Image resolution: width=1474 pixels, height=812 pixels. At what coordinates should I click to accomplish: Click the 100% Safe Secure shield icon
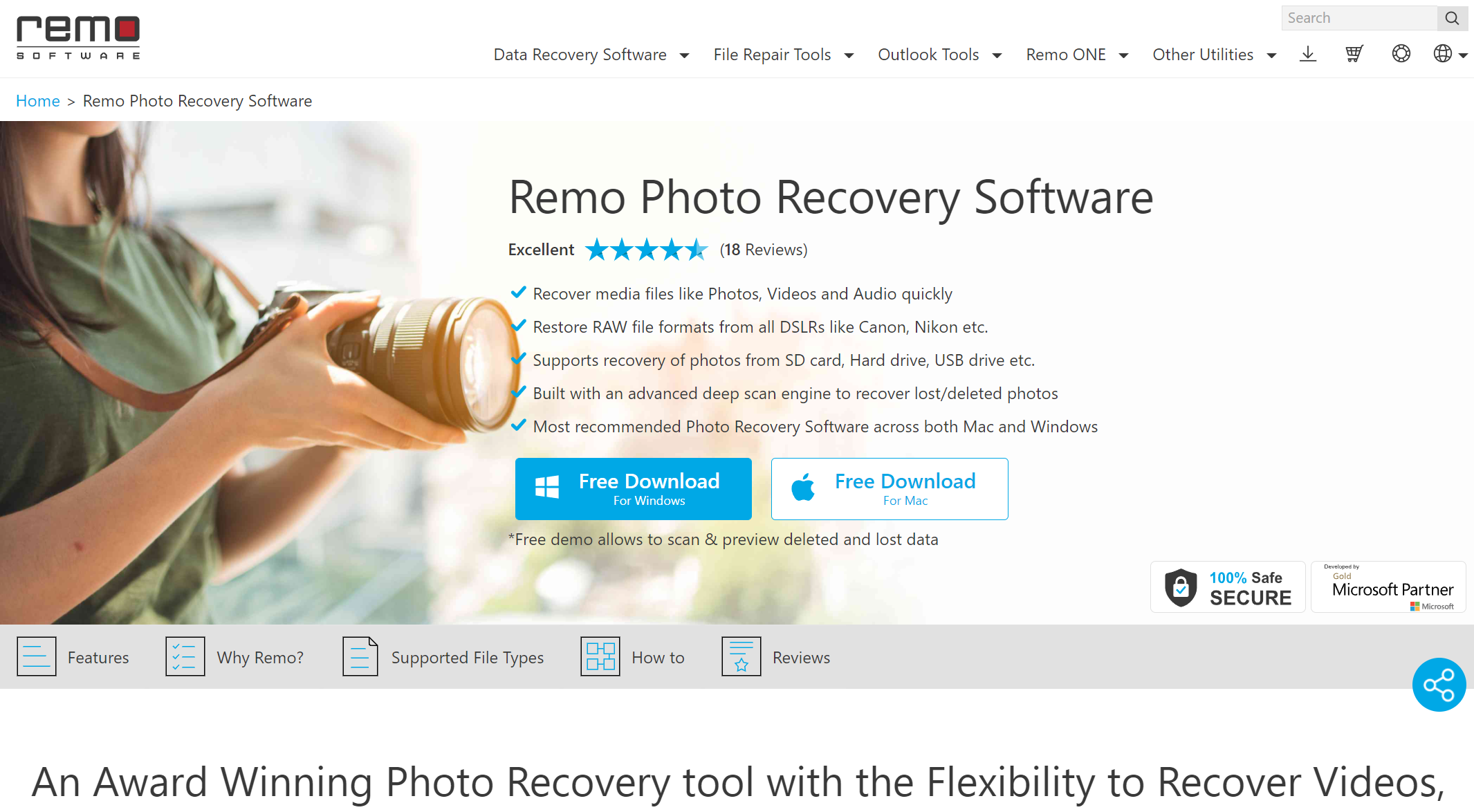(1181, 587)
